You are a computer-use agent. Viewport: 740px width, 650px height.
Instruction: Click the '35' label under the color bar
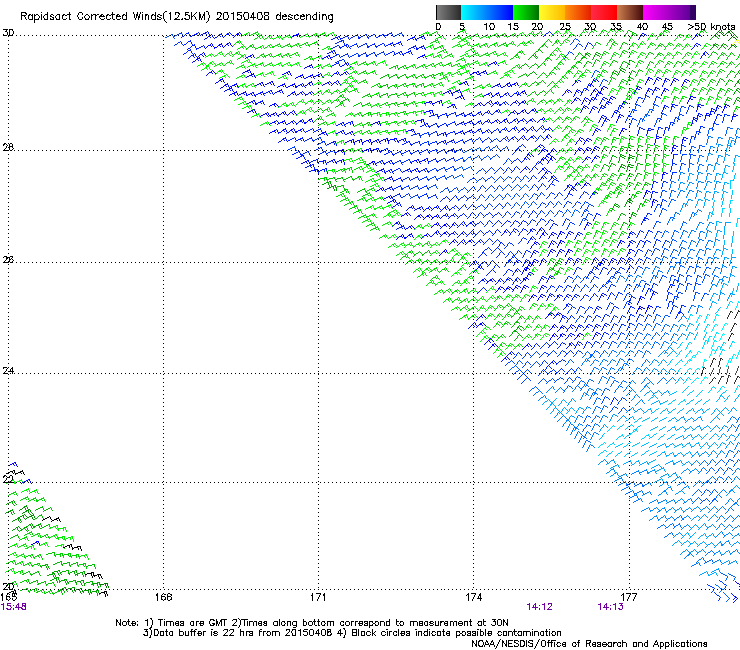tap(616, 26)
